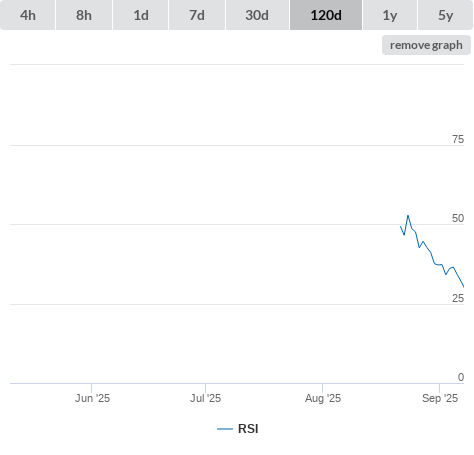Click the RSI line end near 30

463,286
